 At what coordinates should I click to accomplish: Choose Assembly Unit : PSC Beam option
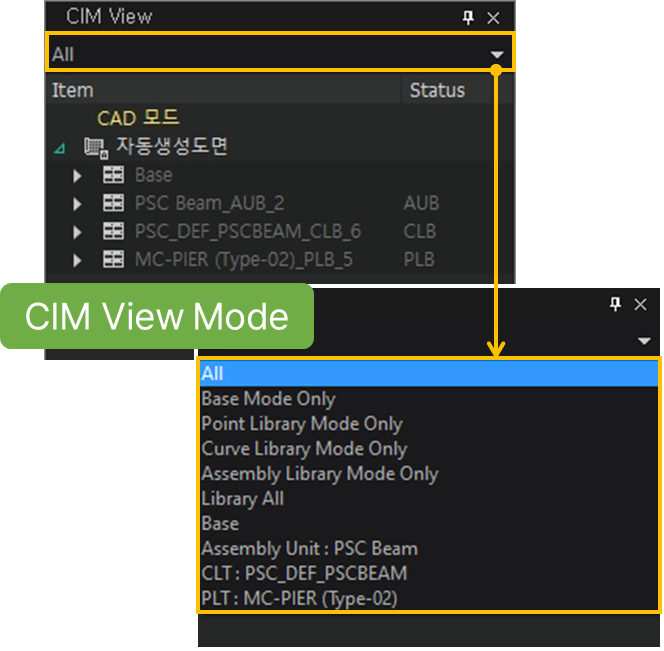pos(429,549)
